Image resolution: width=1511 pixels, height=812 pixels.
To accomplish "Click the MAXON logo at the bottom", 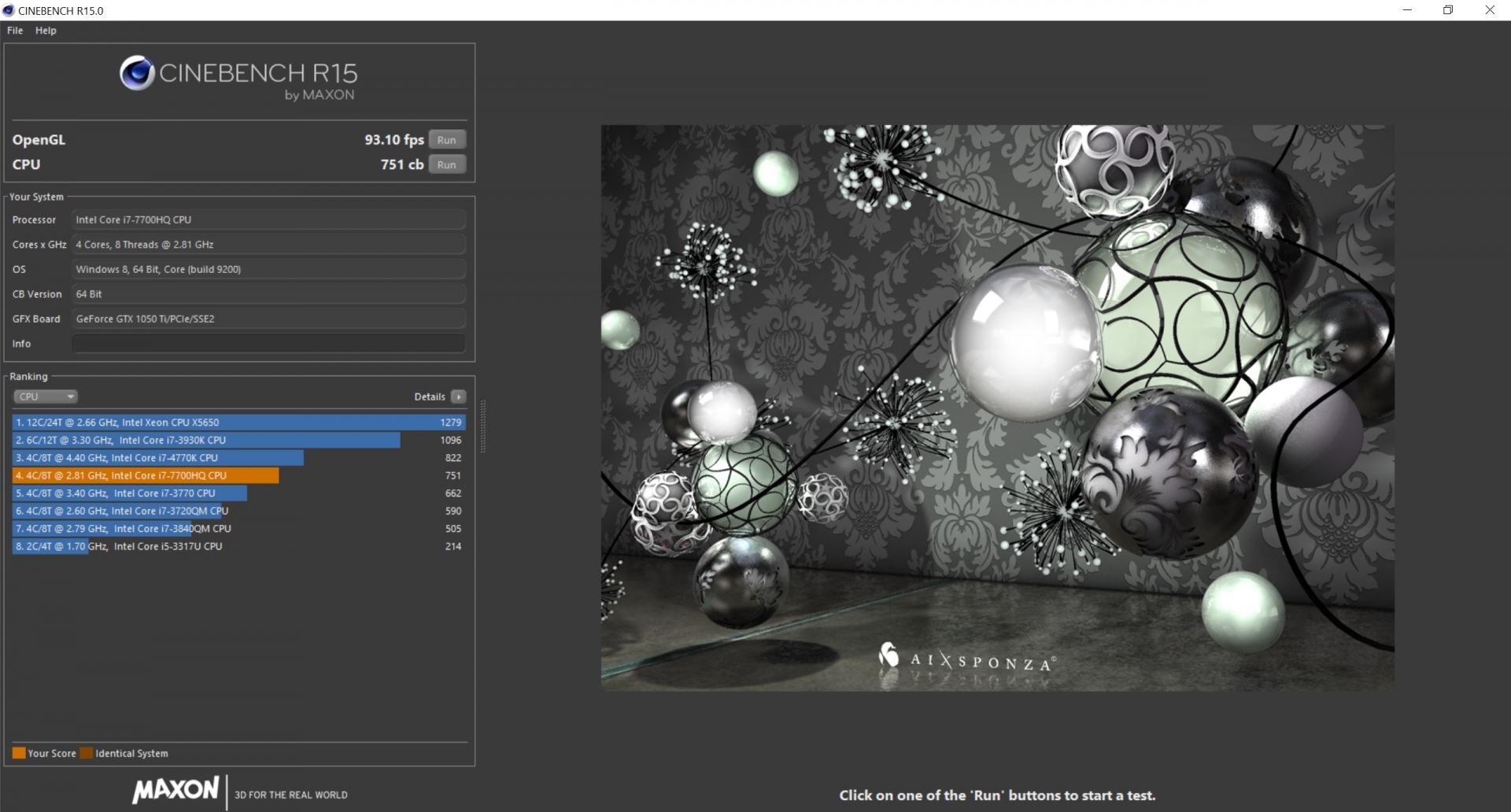I will pos(175,790).
